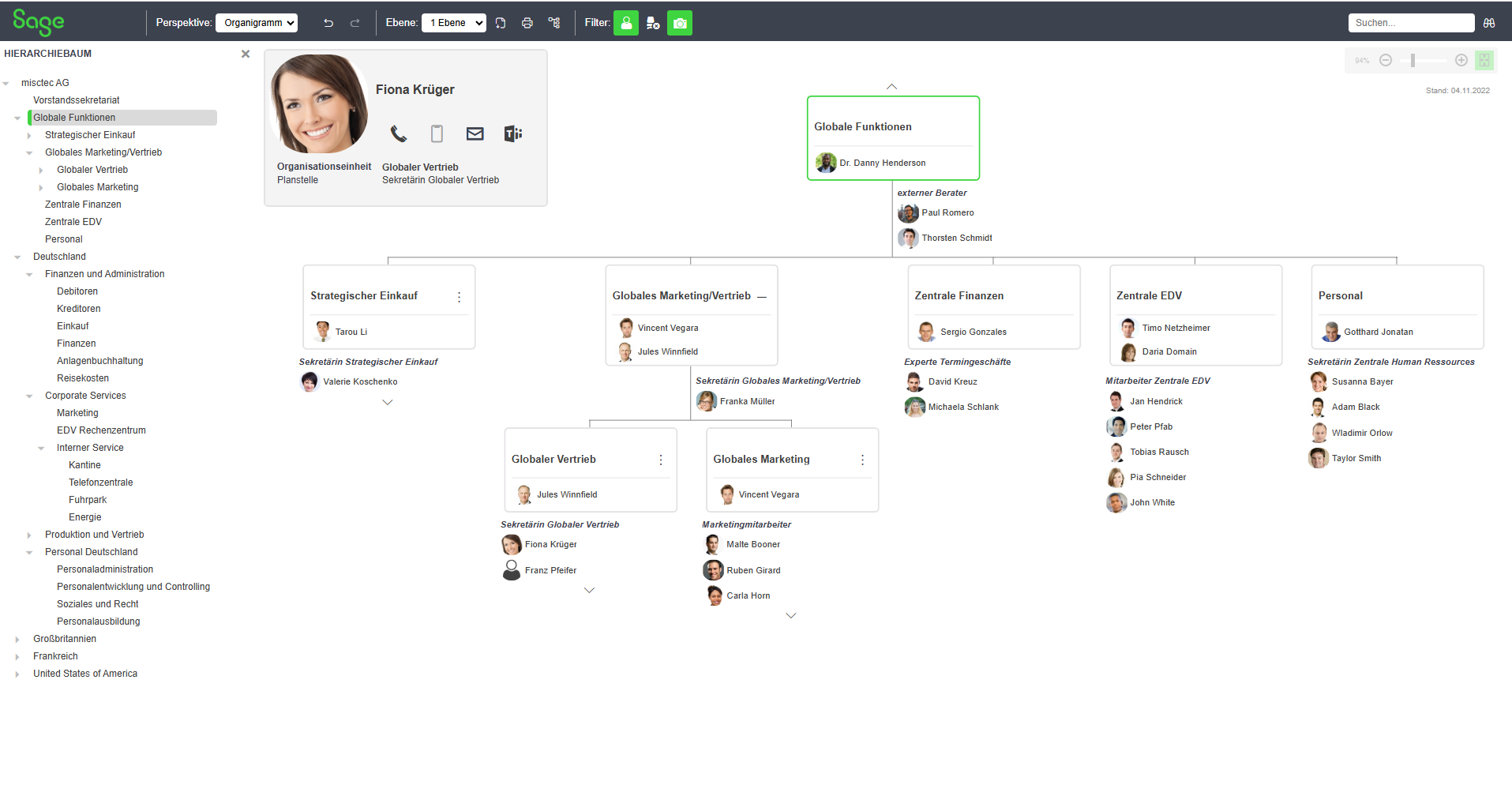1512x785 pixels.
Task: Click the print icon in toolbar
Action: click(527, 23)
